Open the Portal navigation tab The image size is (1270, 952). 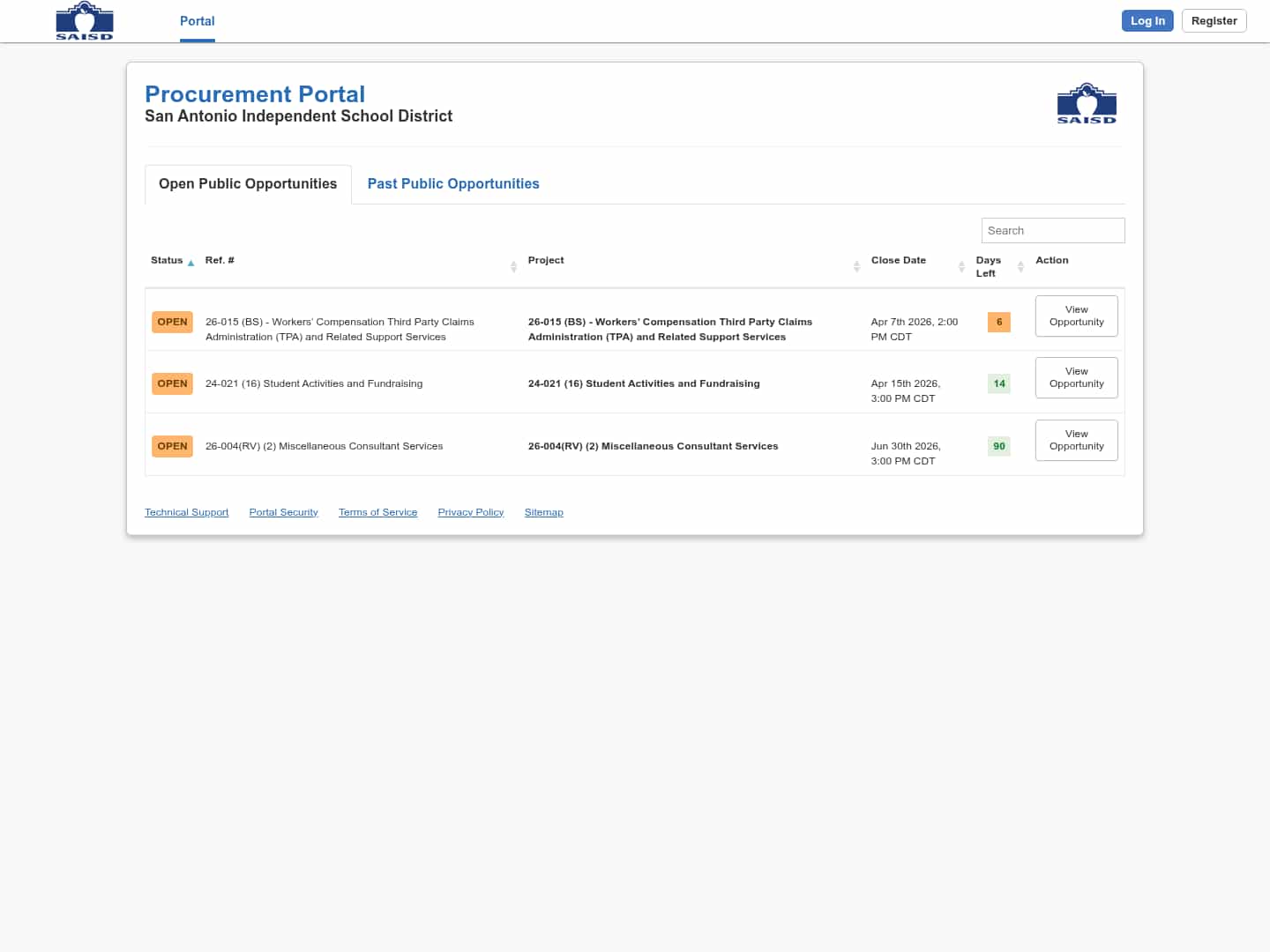click(197, 21)
